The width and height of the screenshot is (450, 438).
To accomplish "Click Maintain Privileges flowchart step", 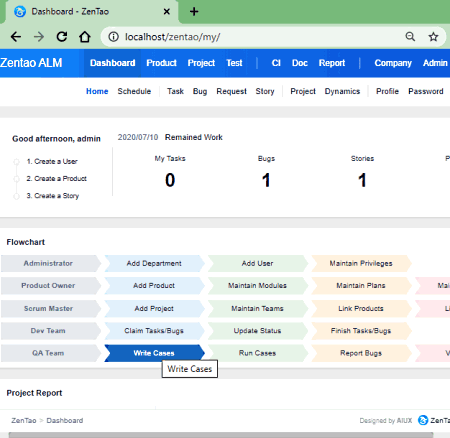I will click(x=361, y=263).
